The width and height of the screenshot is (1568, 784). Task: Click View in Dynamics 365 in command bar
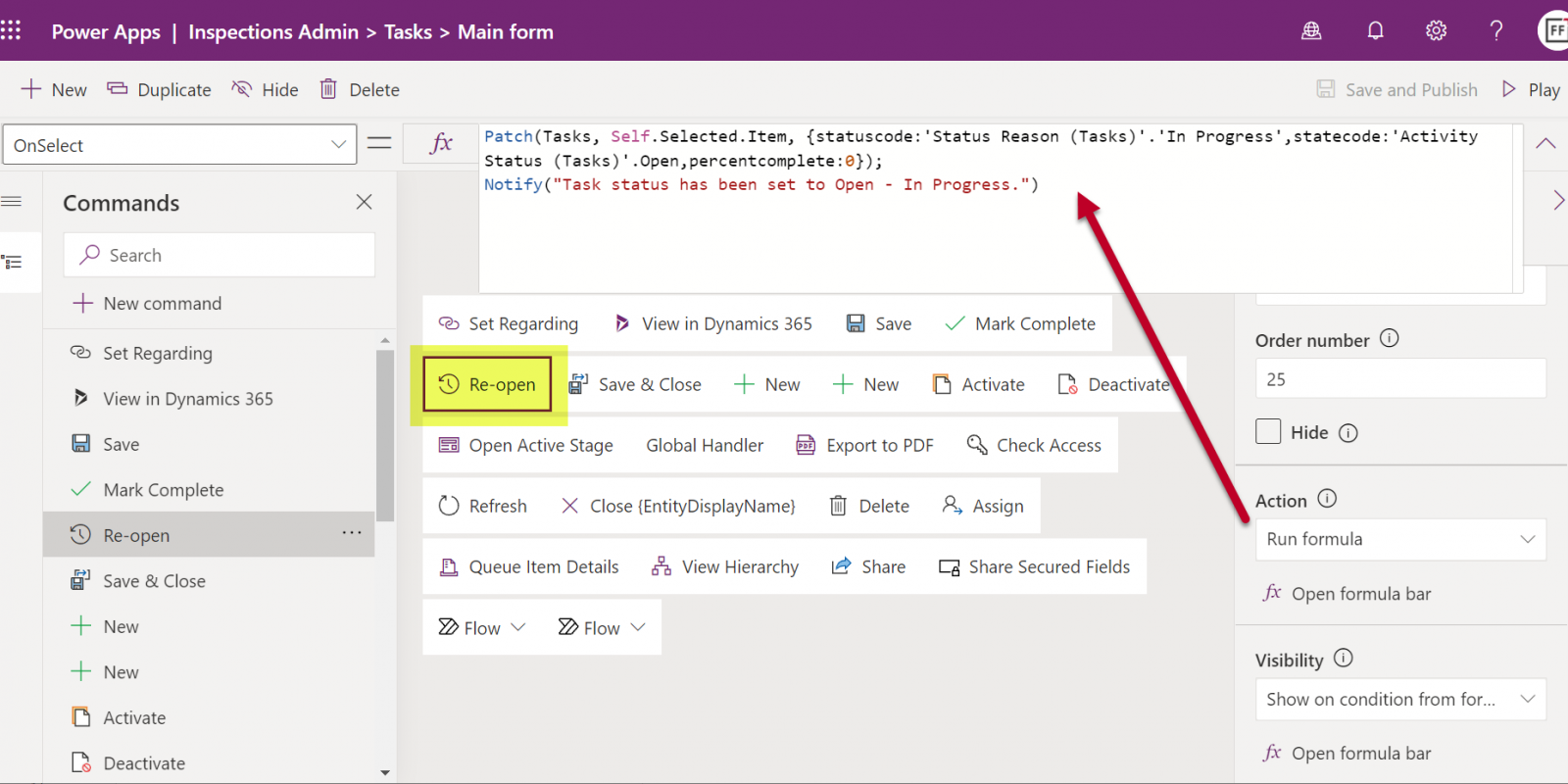tap(712, 323)
